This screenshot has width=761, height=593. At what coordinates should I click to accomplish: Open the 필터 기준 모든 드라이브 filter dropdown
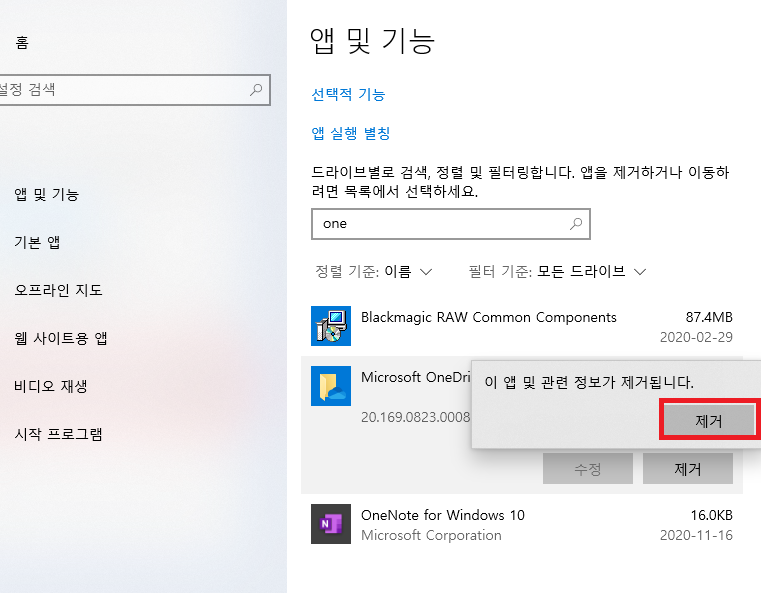[x=557, y=271]
